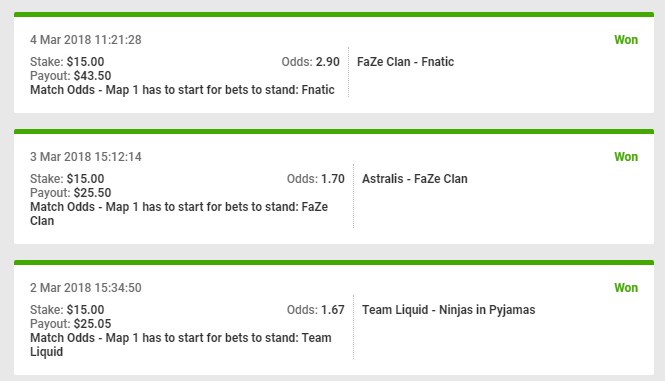Click the $15.00 stake on the Fnatic bet
Viewport: 665px width, 381px height.
(x=85, y=62)
